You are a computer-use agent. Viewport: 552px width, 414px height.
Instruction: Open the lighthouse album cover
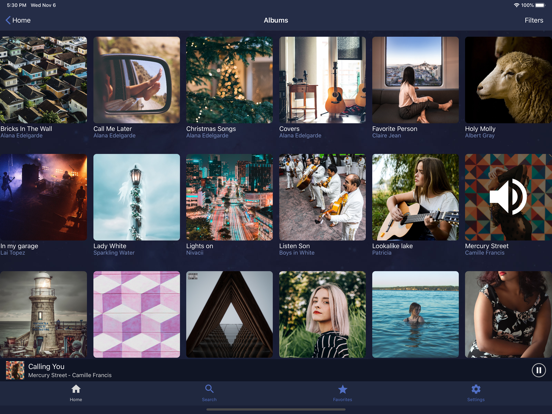[43, 314]
